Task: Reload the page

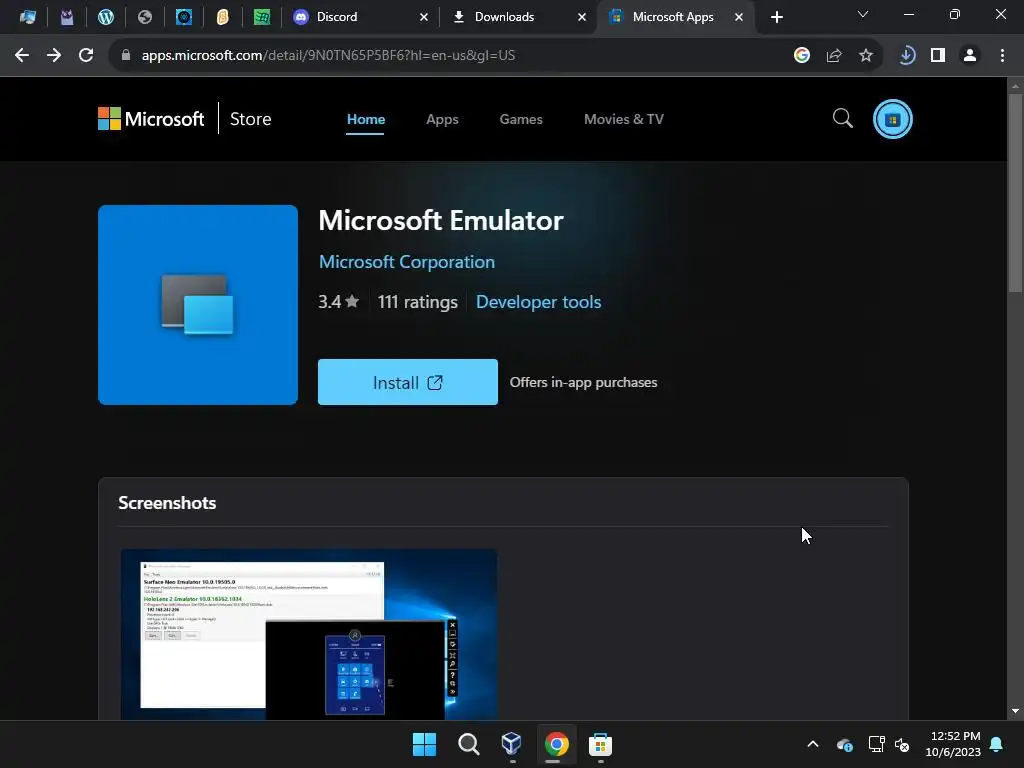Action: 86,56
